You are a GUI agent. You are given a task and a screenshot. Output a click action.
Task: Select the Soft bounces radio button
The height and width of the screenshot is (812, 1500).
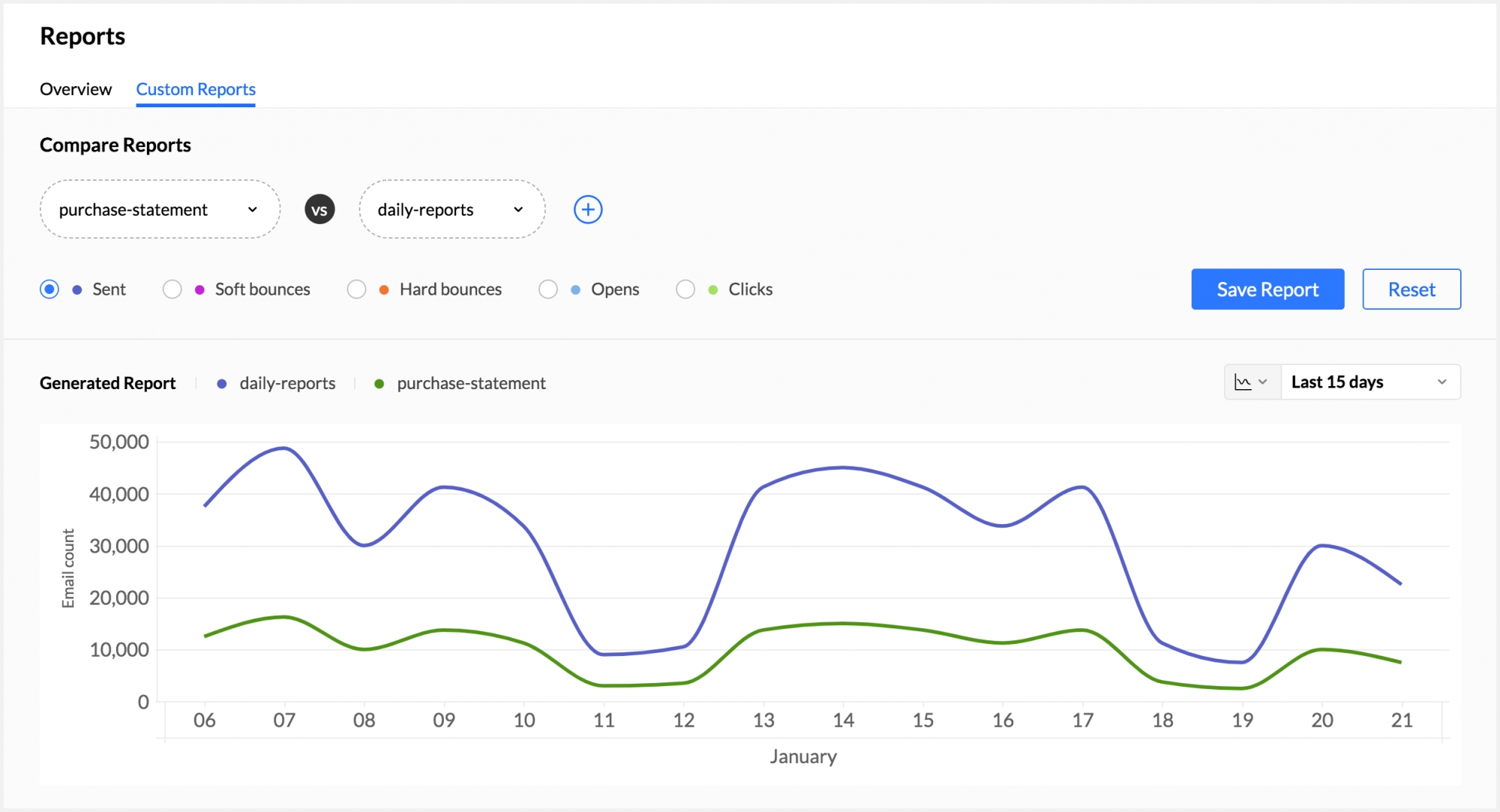click(172, 289)
